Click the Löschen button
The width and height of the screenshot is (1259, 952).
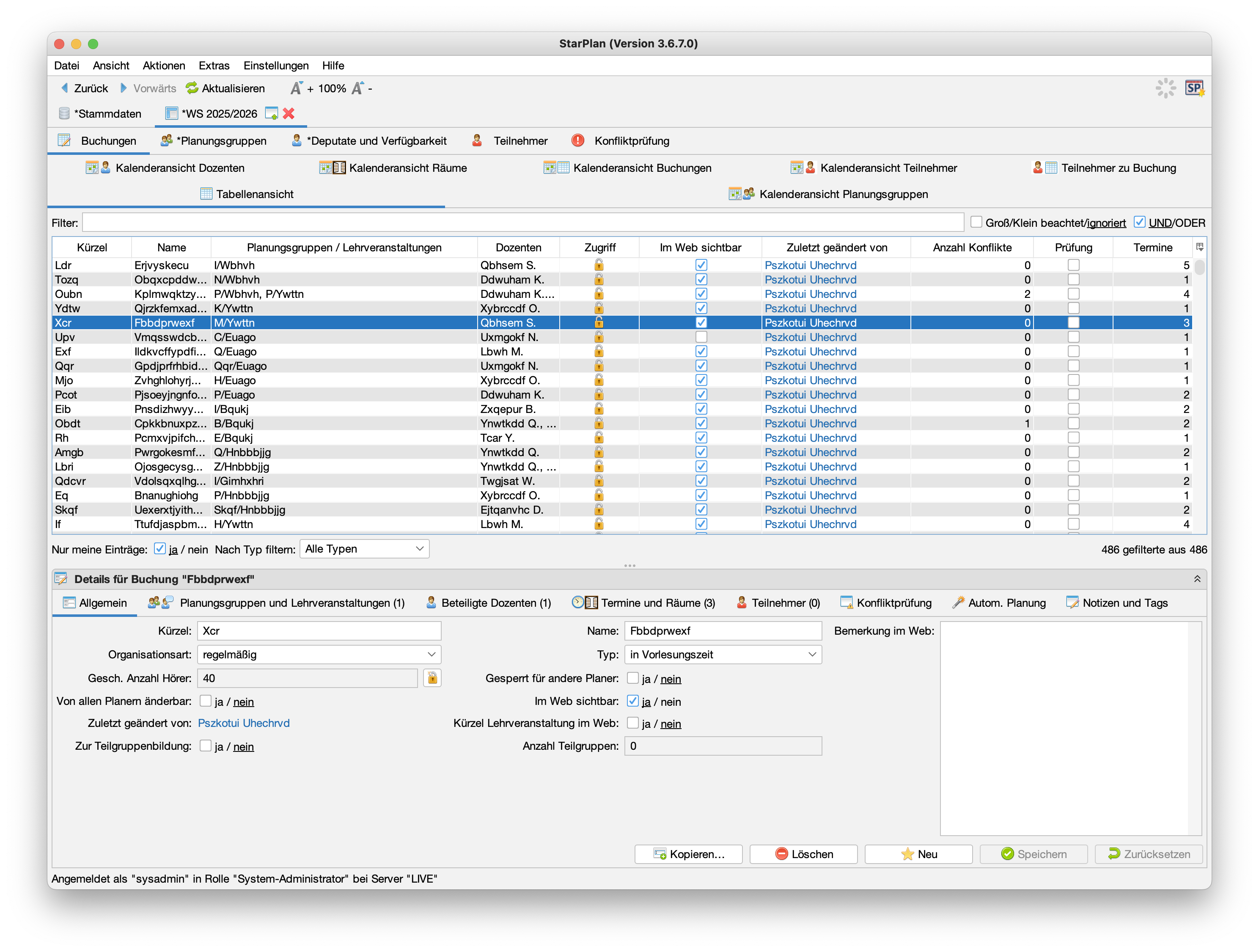[803, 854]
